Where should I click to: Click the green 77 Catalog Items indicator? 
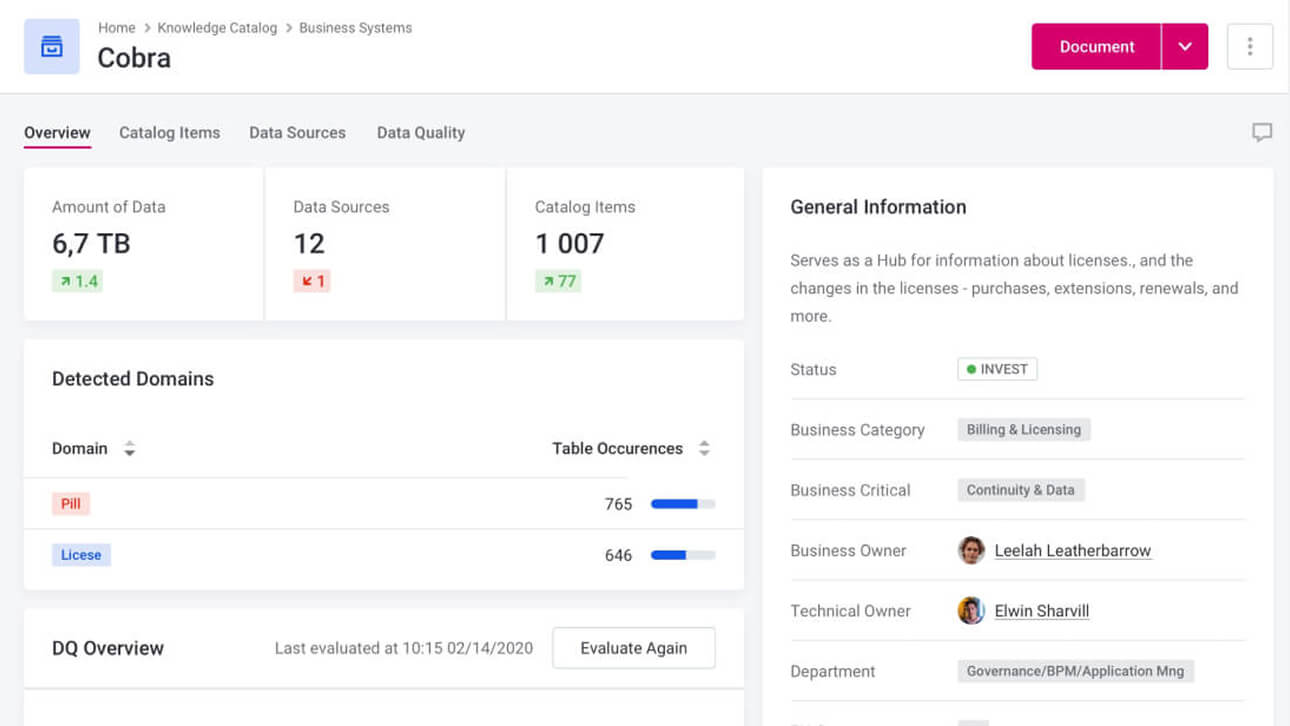558,281
